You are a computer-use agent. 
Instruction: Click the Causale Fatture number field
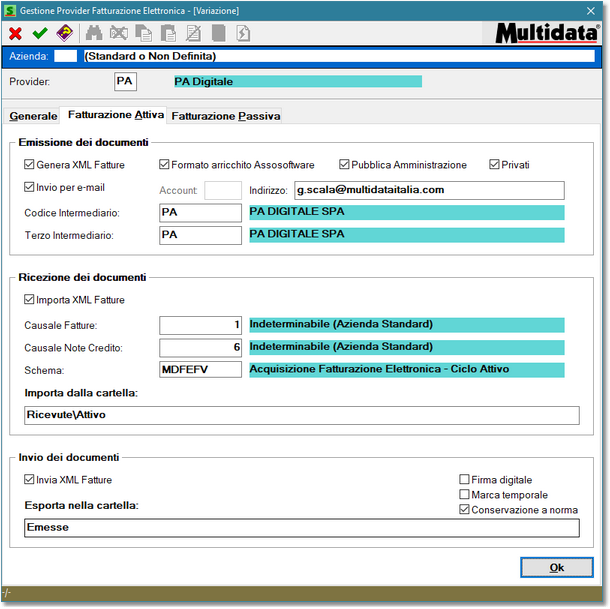pos(200,325)
